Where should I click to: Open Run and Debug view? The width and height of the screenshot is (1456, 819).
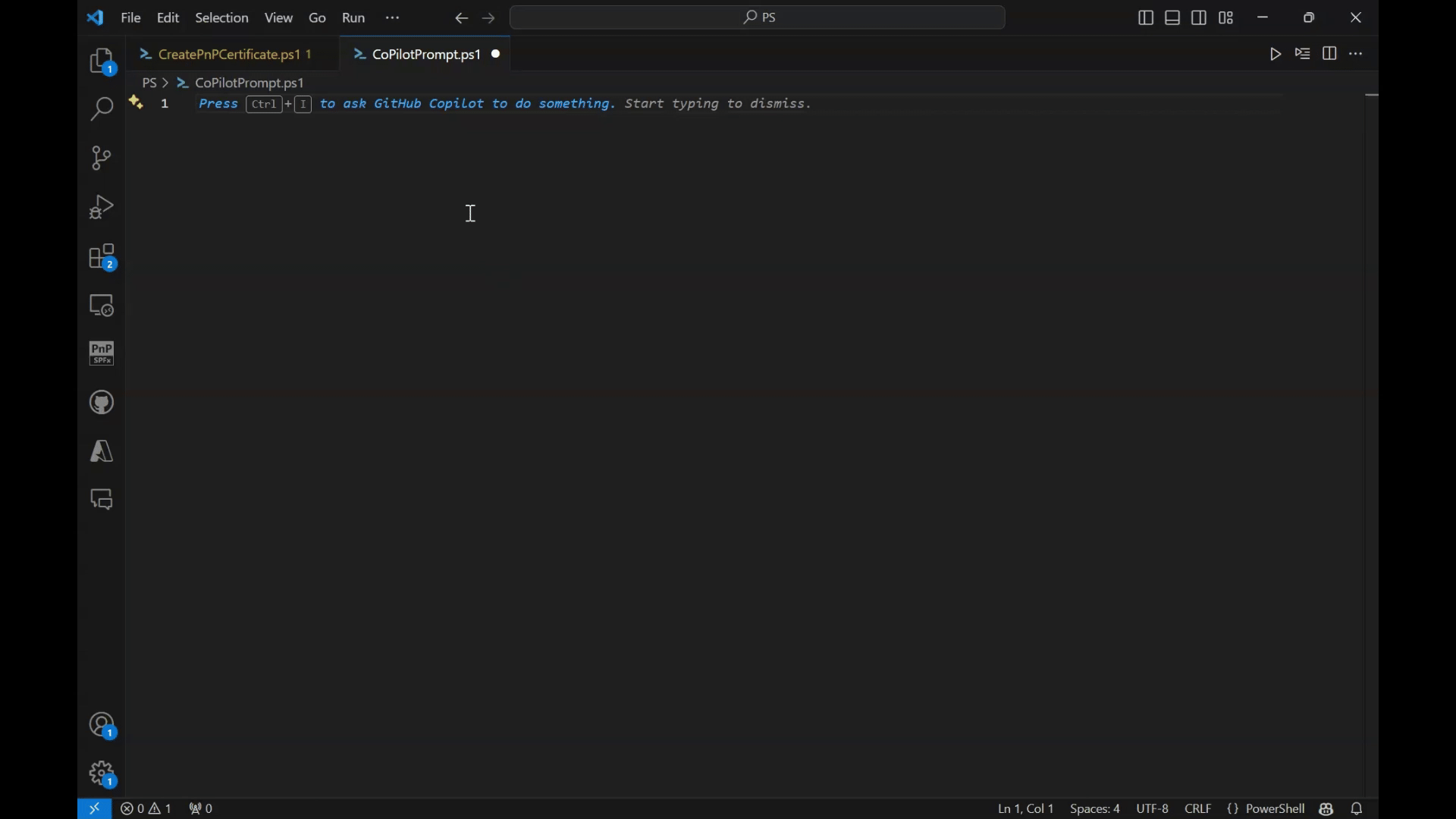coord(102,207)
